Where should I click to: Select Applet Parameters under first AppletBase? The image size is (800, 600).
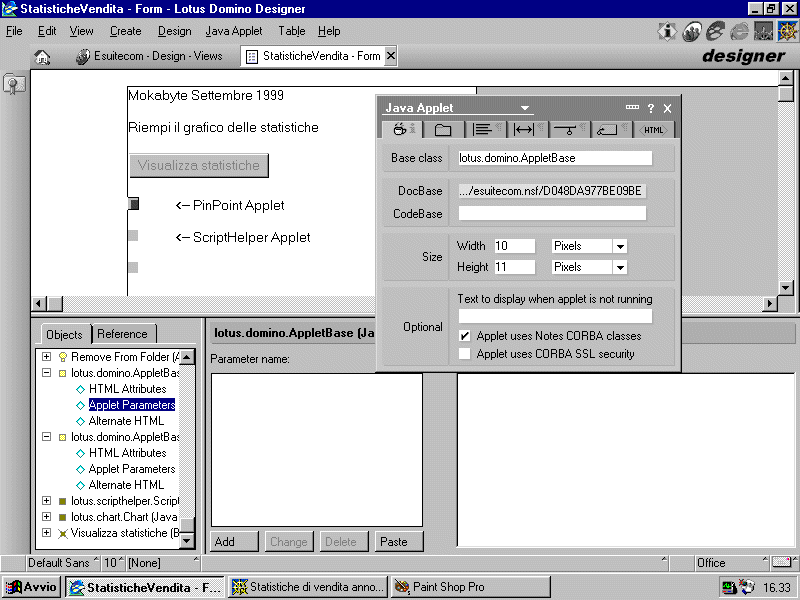(132, 405)
